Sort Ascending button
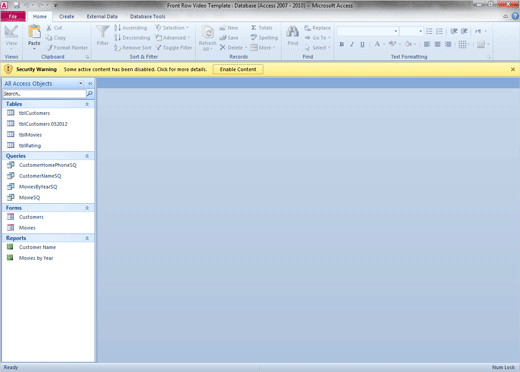The width and height of the screenshot is (520, 372). (x=131, y=28)
